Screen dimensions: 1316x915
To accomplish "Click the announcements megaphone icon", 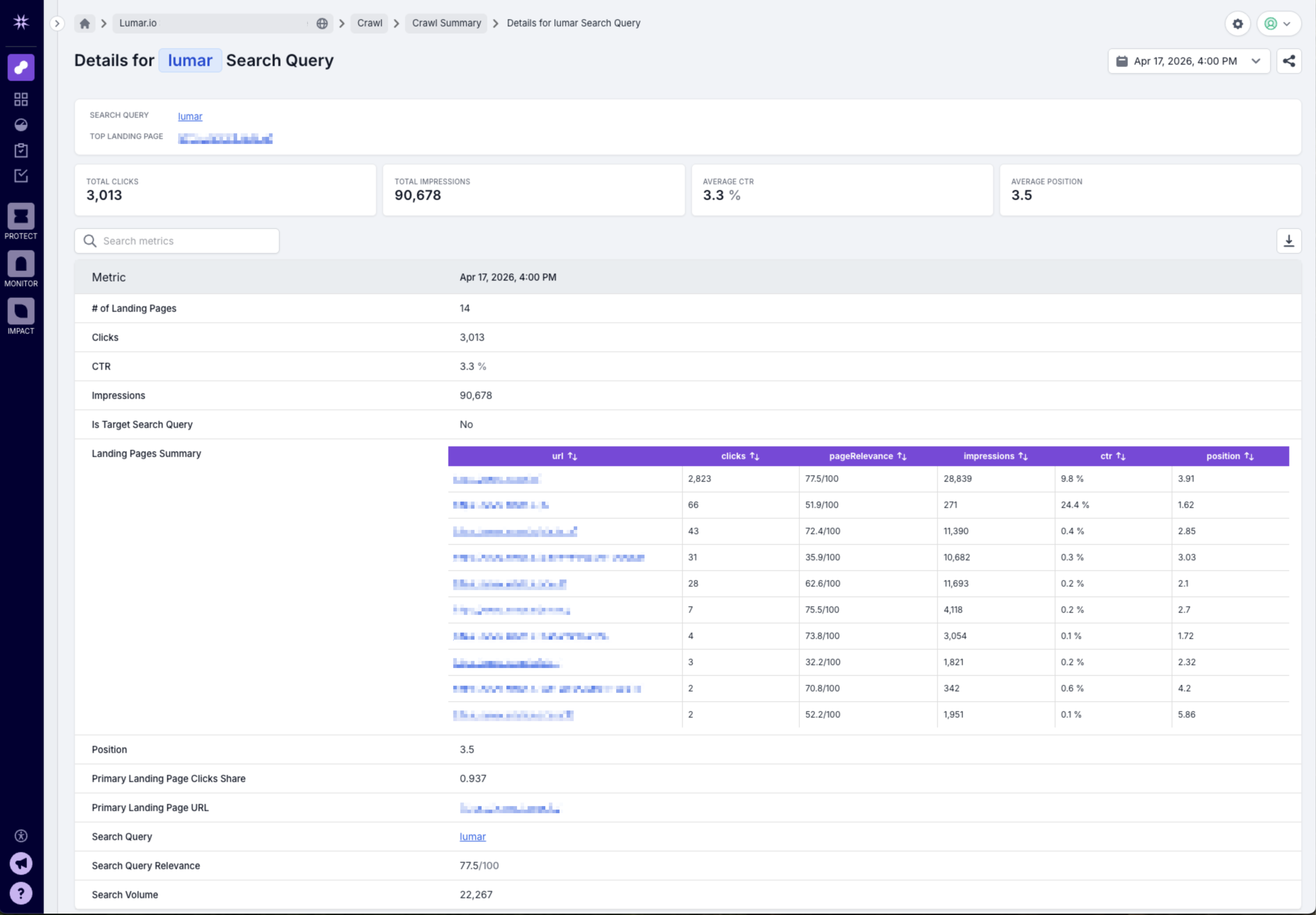I will coord(21,863).
